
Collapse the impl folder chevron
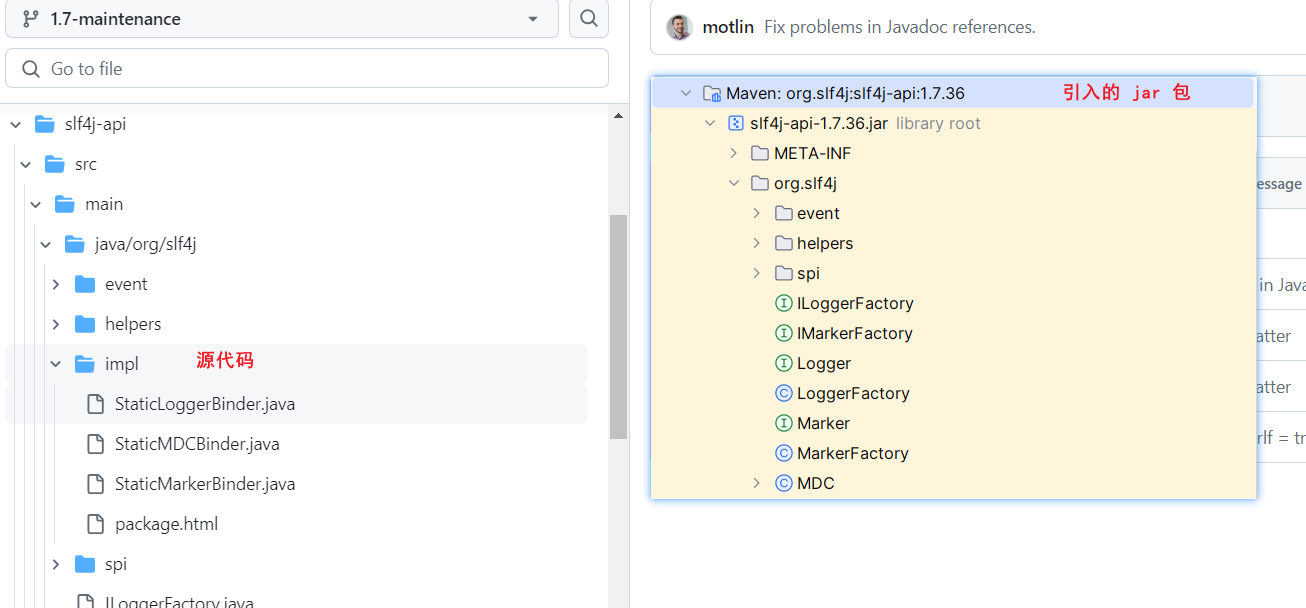pyautogui.click(x=56, y=364)
